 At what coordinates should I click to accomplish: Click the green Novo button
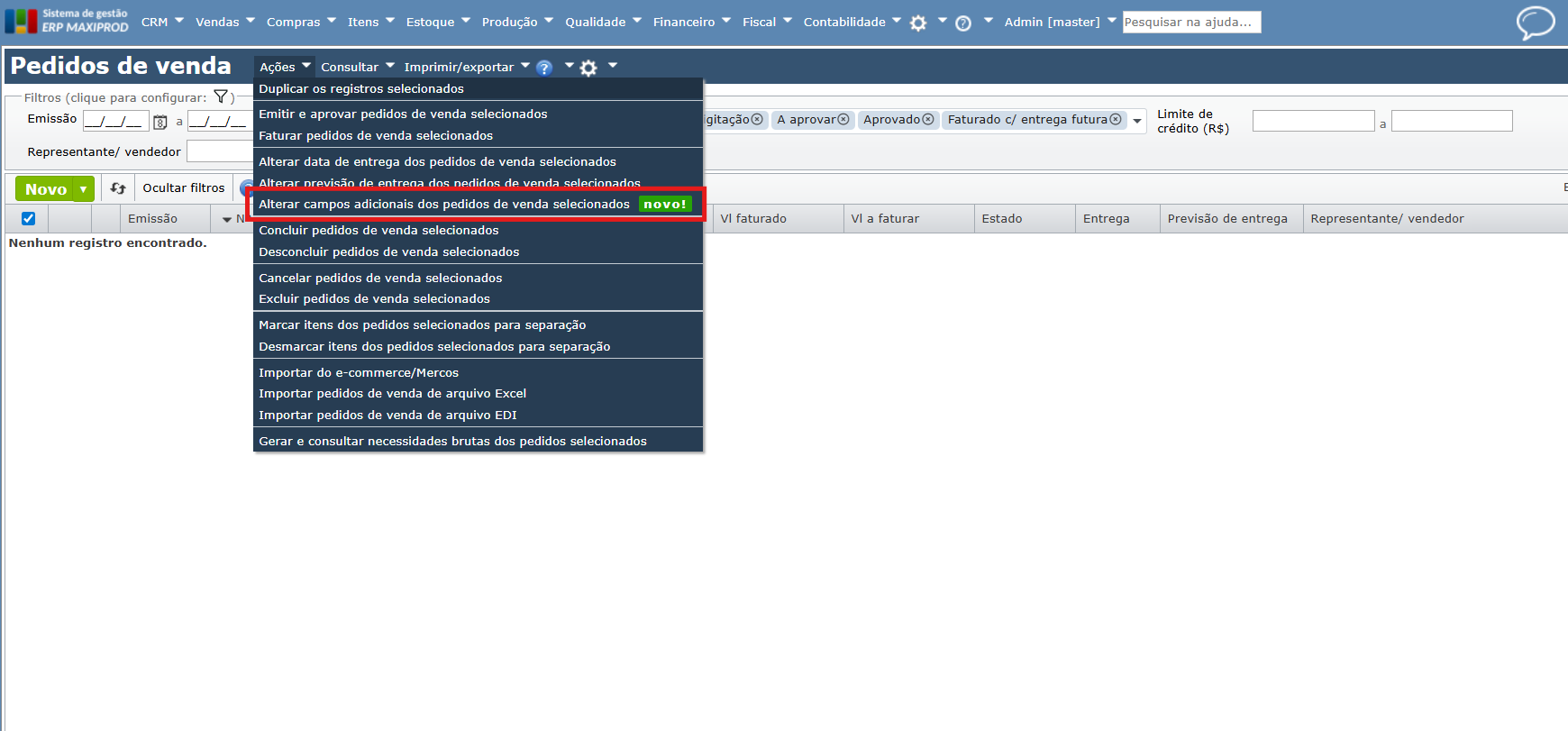45,189
